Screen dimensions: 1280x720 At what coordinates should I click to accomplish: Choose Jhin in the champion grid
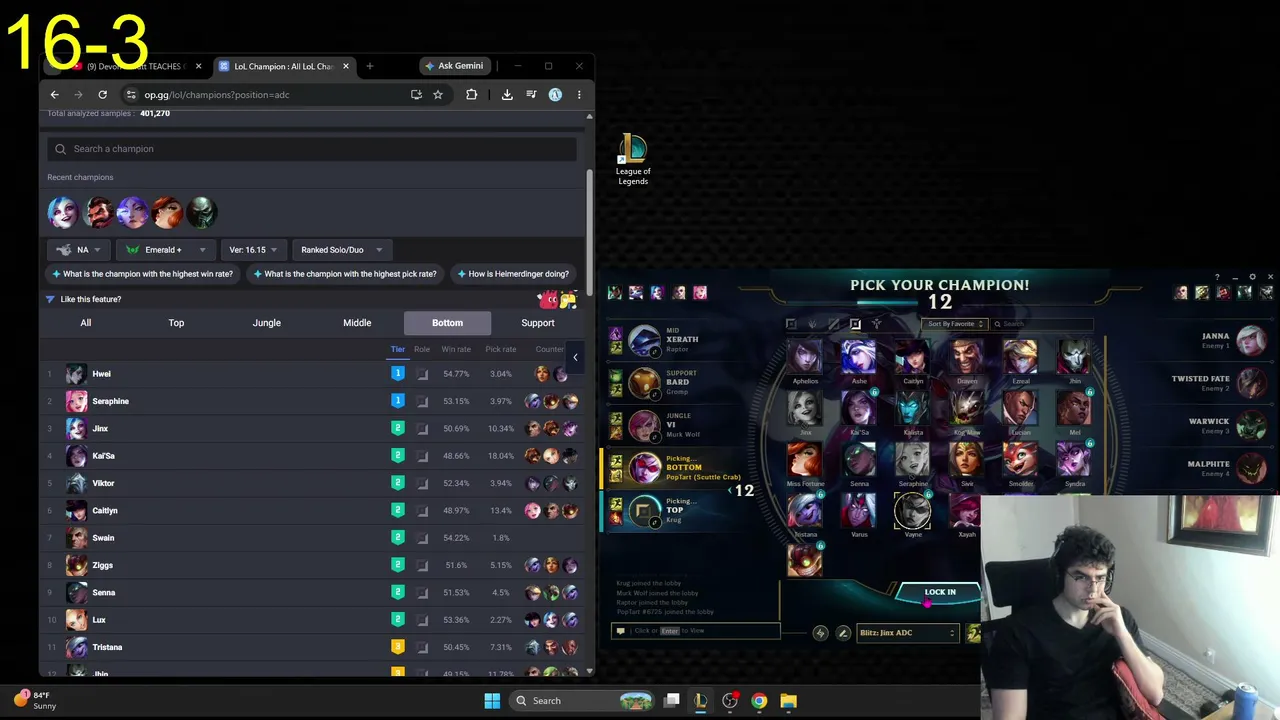[1074, 358]
